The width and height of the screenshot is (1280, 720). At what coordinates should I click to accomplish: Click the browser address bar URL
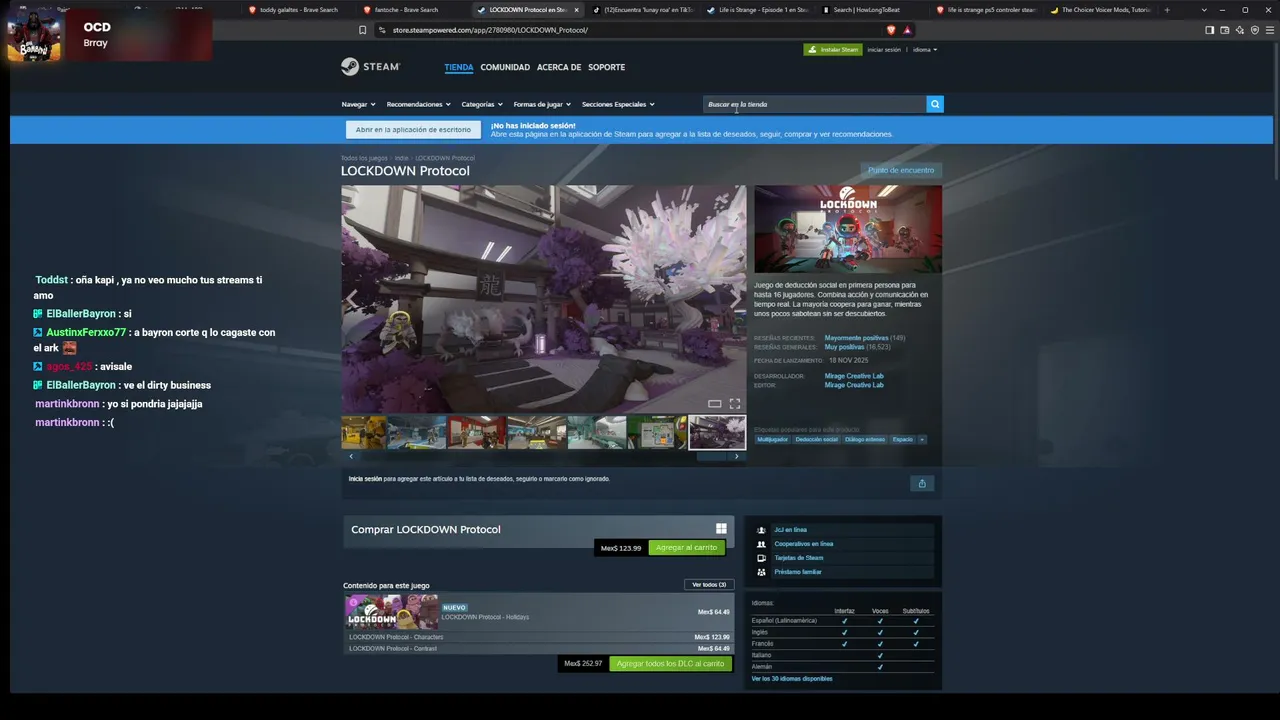pyautogui.click(x=490, y=30)
